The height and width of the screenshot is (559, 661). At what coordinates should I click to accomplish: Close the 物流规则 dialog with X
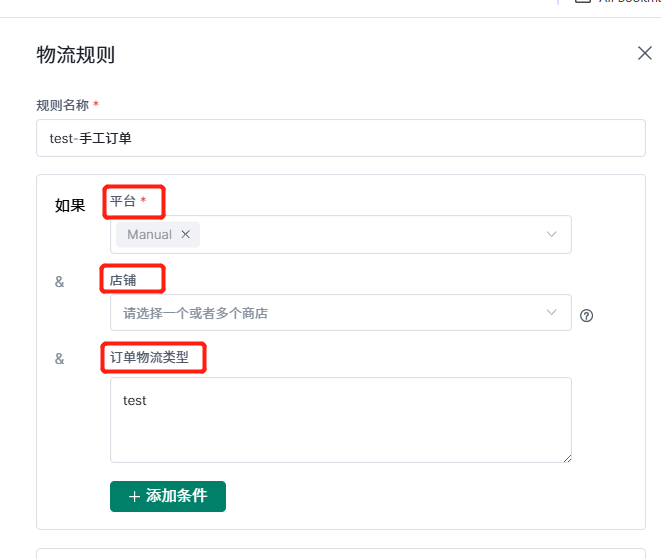pyautogui.click(x=645, y=54)
